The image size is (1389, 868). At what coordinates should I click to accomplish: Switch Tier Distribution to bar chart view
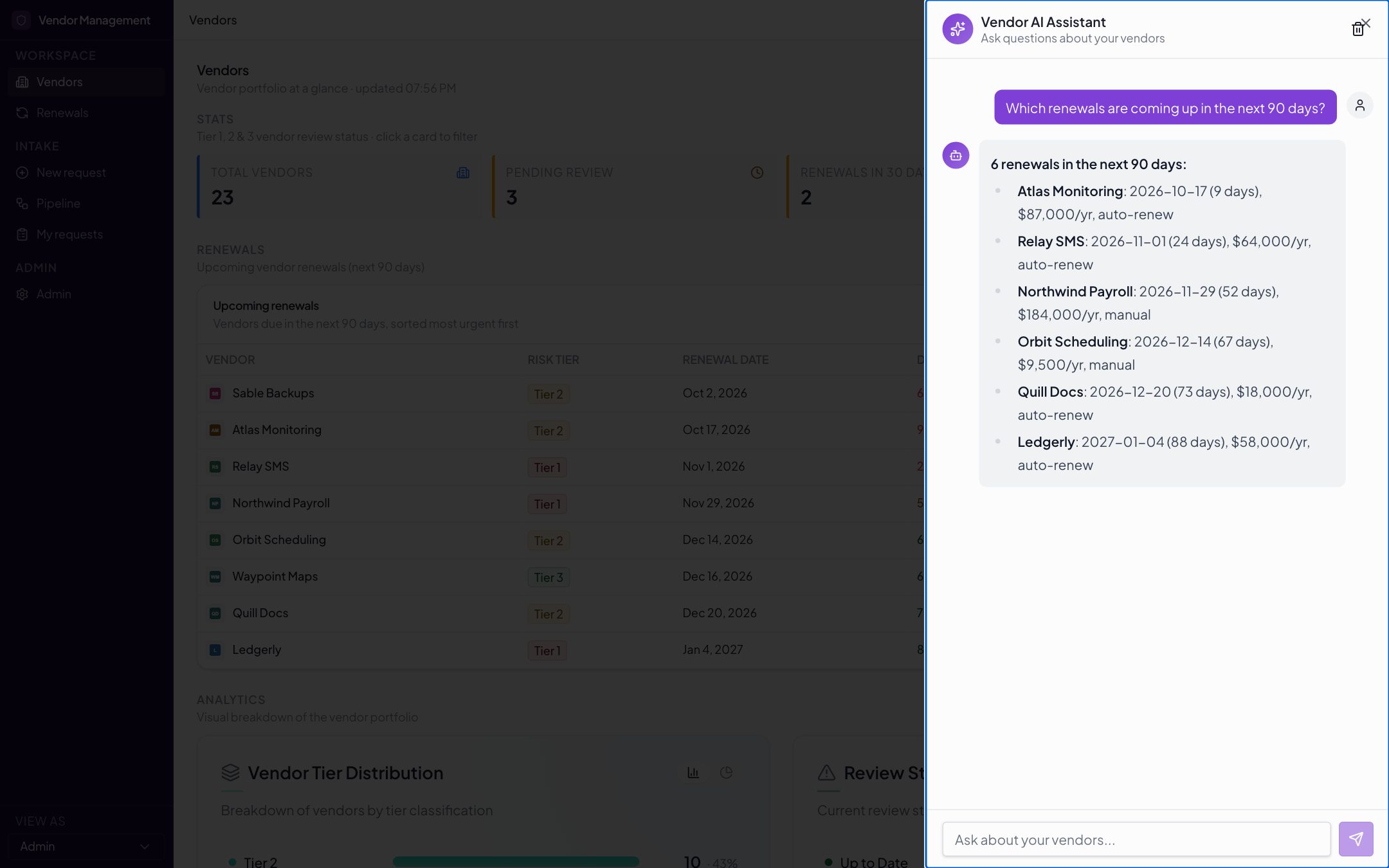tap(693, 772)
